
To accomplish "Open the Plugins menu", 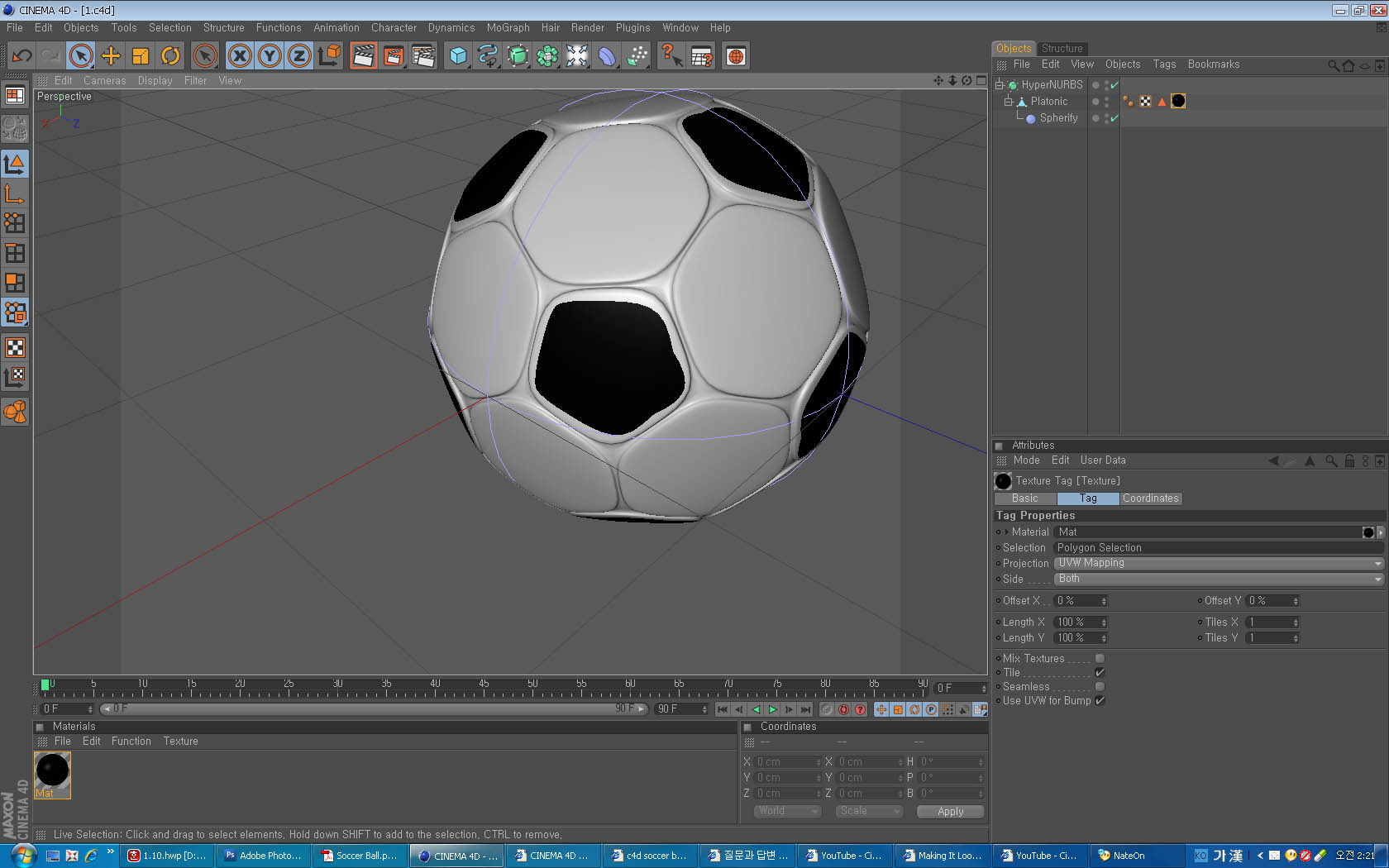I will 632,27.
